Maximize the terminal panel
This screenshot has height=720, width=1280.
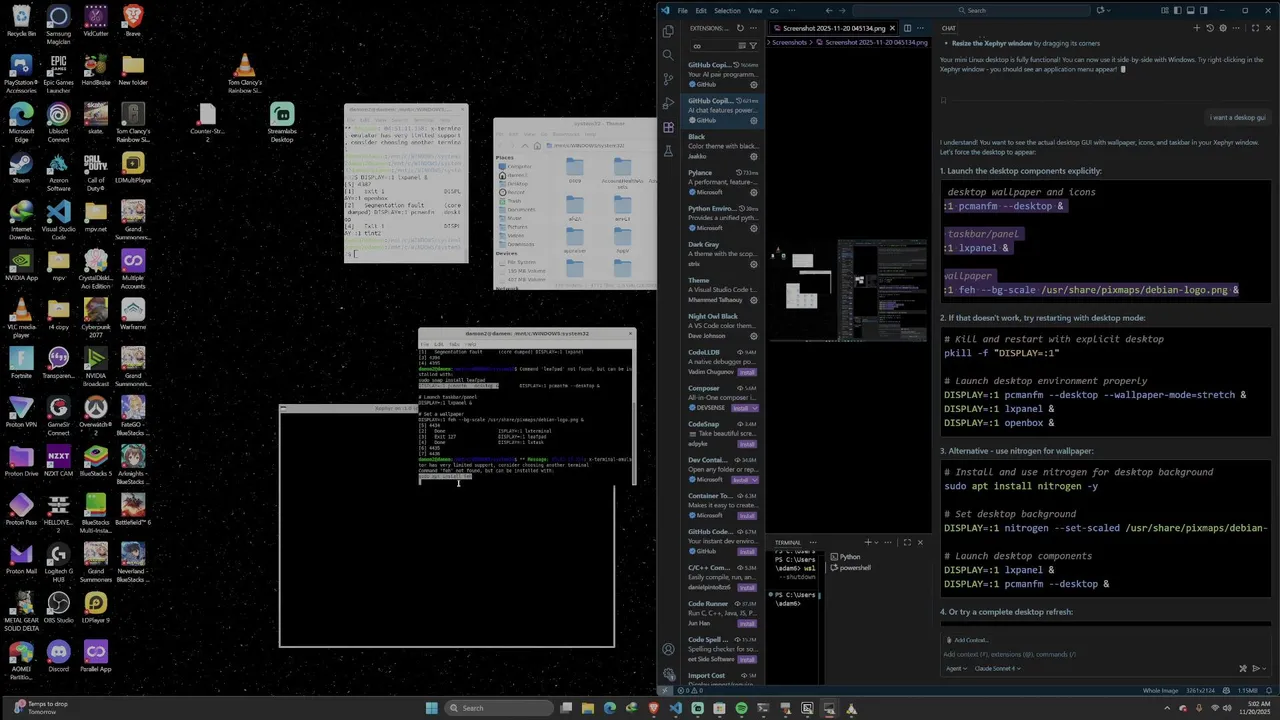click(x=907, y=543)
